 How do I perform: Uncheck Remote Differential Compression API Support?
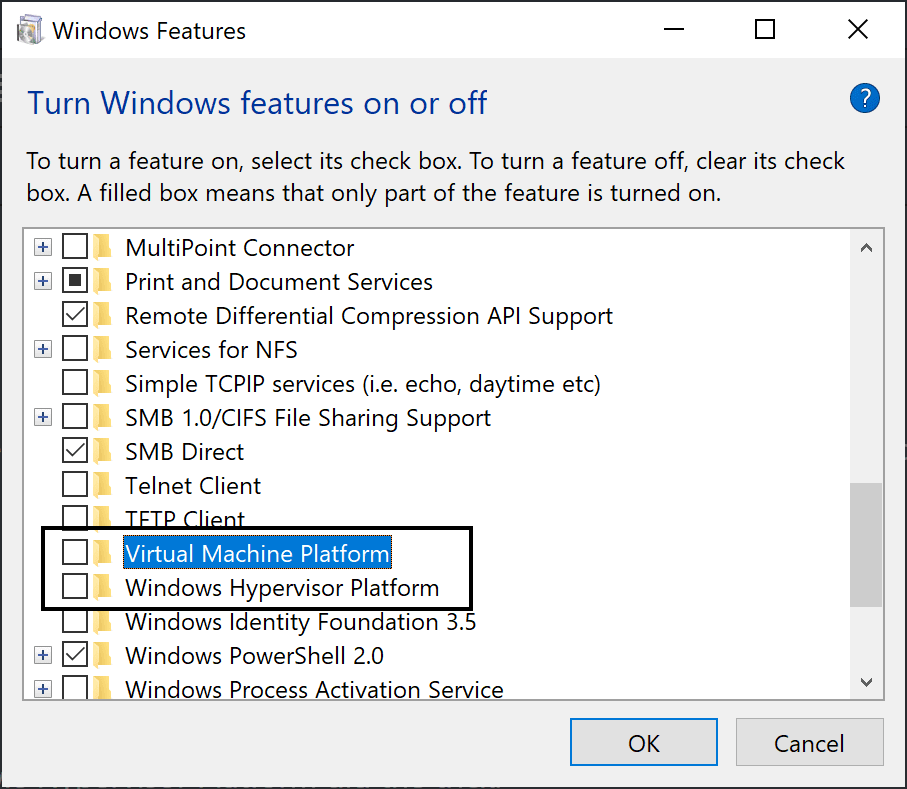pyautogui.click(x=75, y=315)
